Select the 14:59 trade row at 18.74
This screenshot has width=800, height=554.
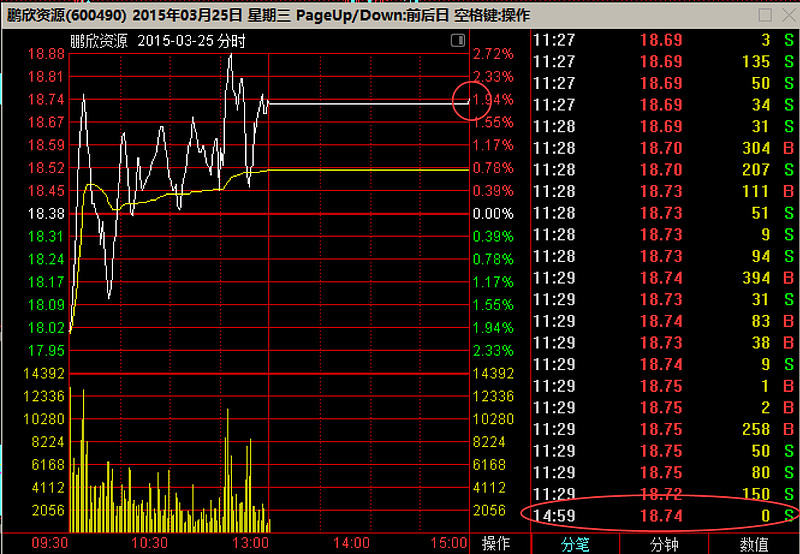pos(660,515)
